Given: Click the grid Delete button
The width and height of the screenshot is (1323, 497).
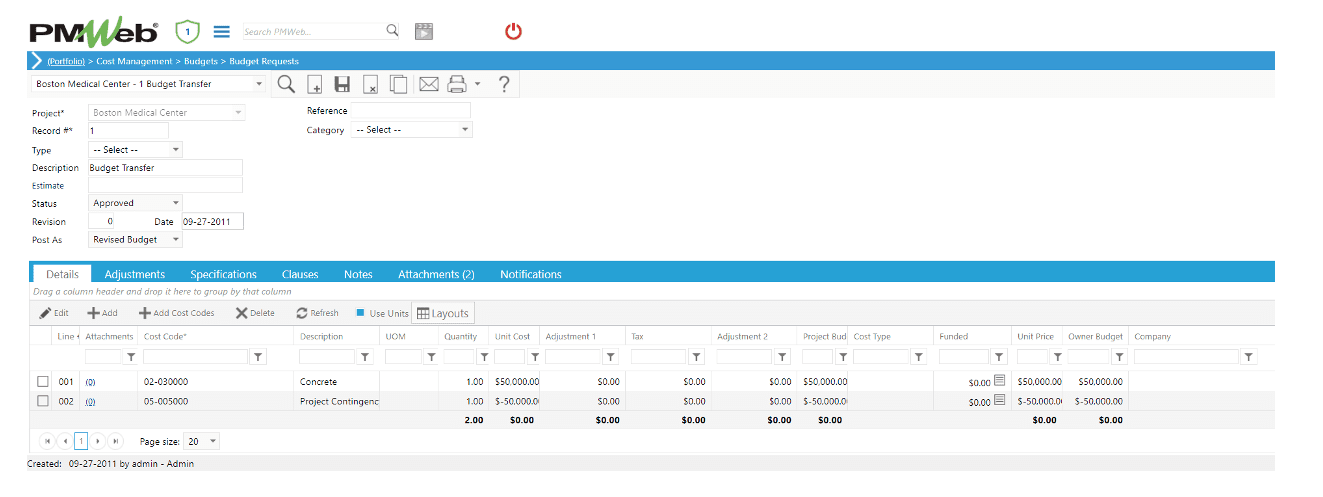Looking at the screenshot, I should [x=255, y=313].
